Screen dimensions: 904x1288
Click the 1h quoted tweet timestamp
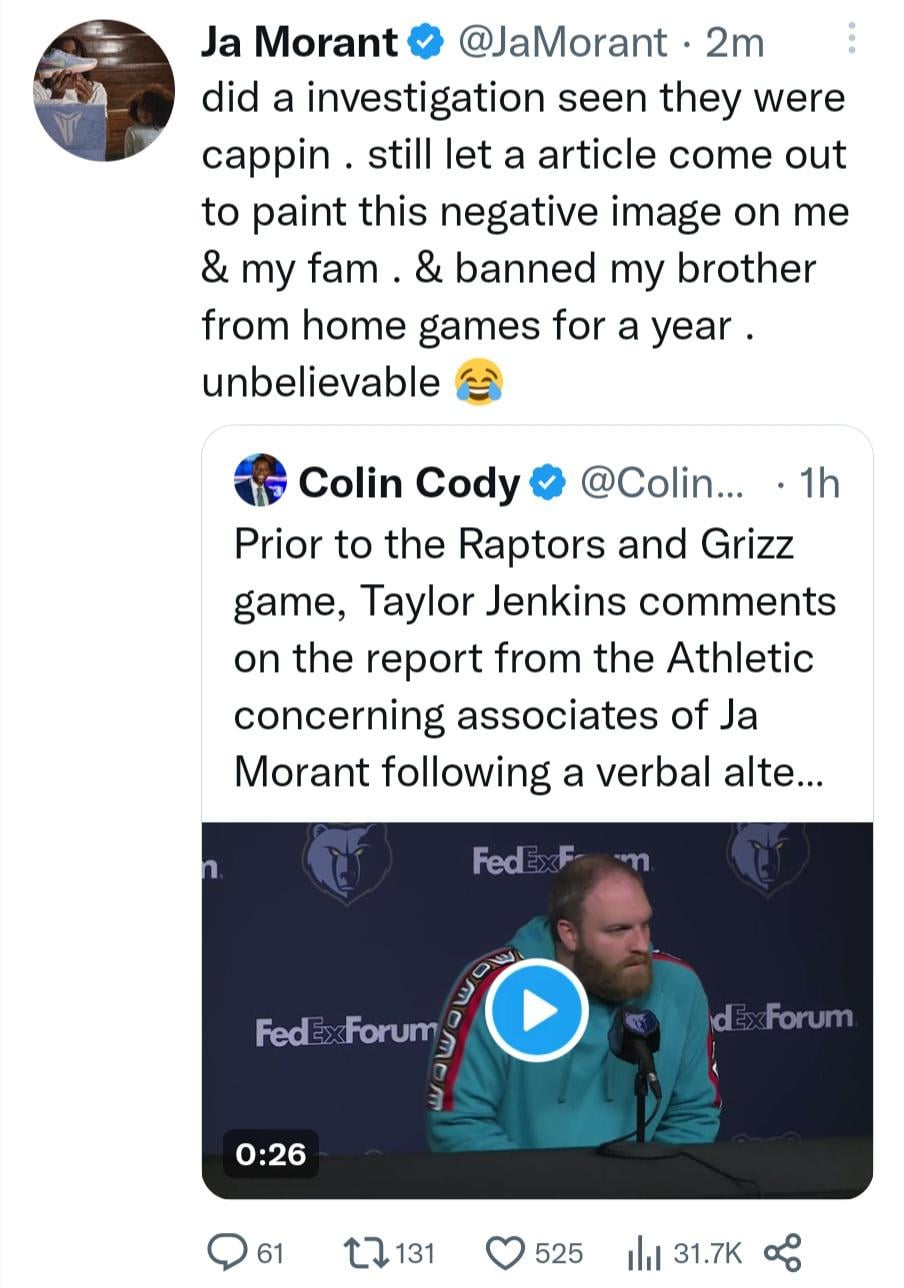(x=819, y=483)
